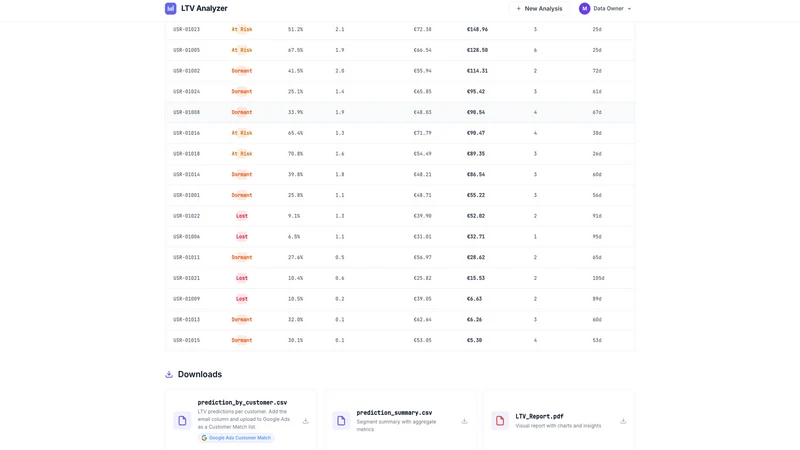Click the Lost badge for USR-01009
Viewport: 800px width, 450px height.
(242, 299)
